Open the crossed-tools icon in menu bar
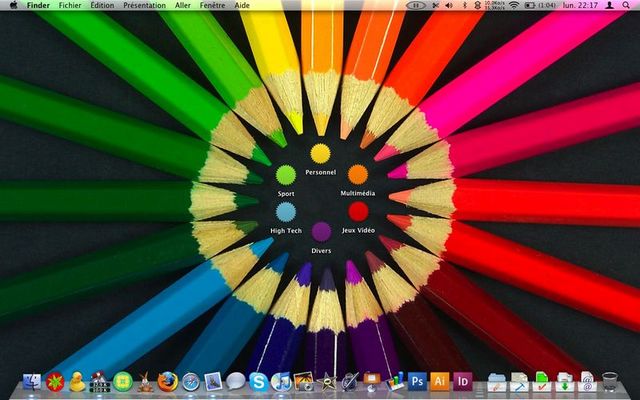Image resolution: width=640 pixels, height=400 pixels. 436,5
